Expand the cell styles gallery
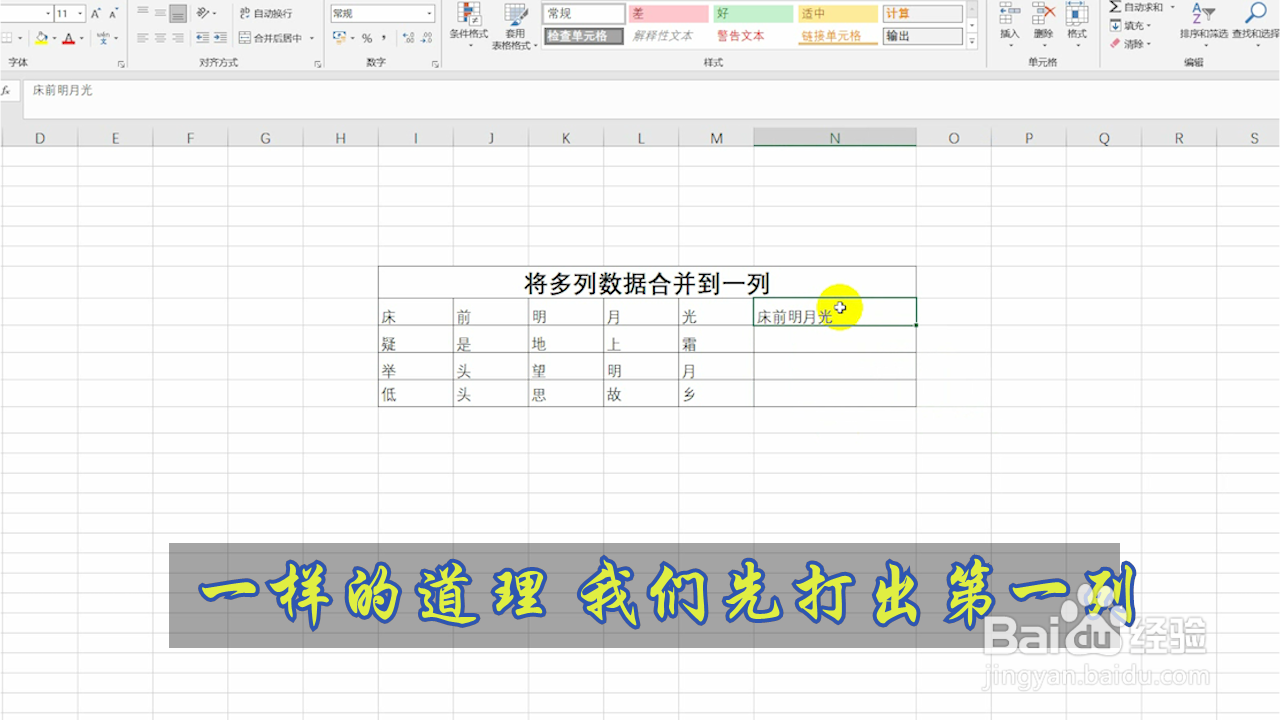The image size is (1280, 720). point(972,40)
